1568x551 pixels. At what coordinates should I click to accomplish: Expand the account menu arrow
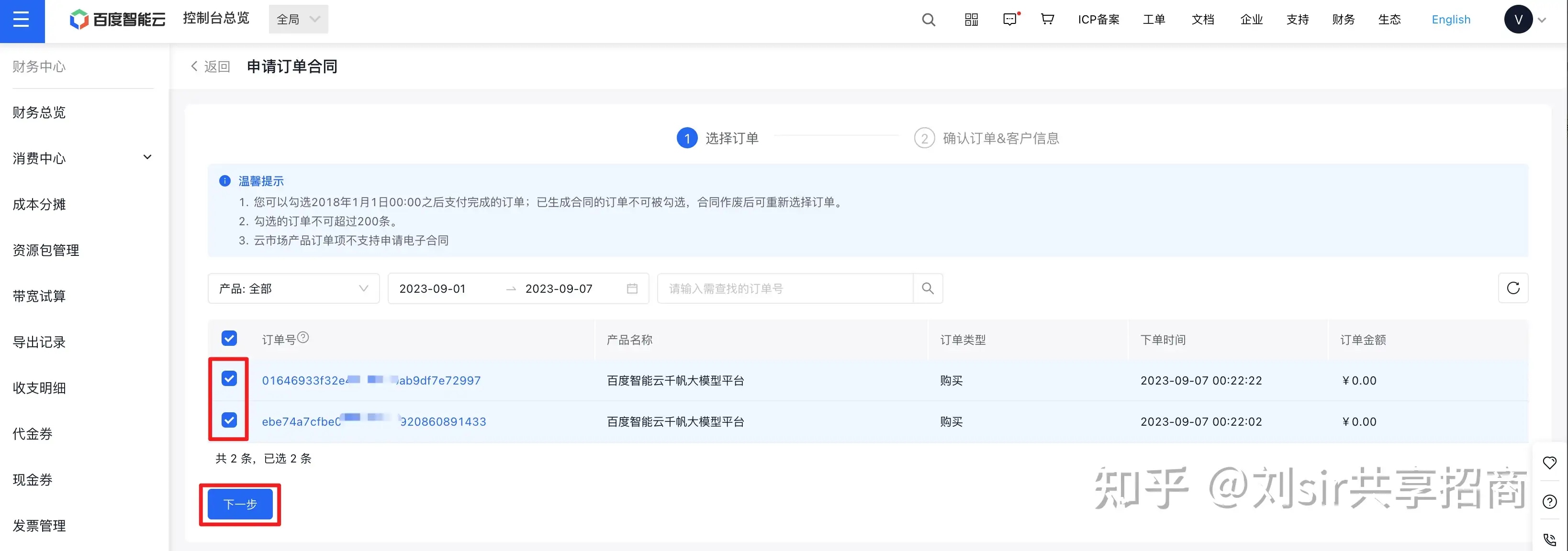coord(1542,20)
